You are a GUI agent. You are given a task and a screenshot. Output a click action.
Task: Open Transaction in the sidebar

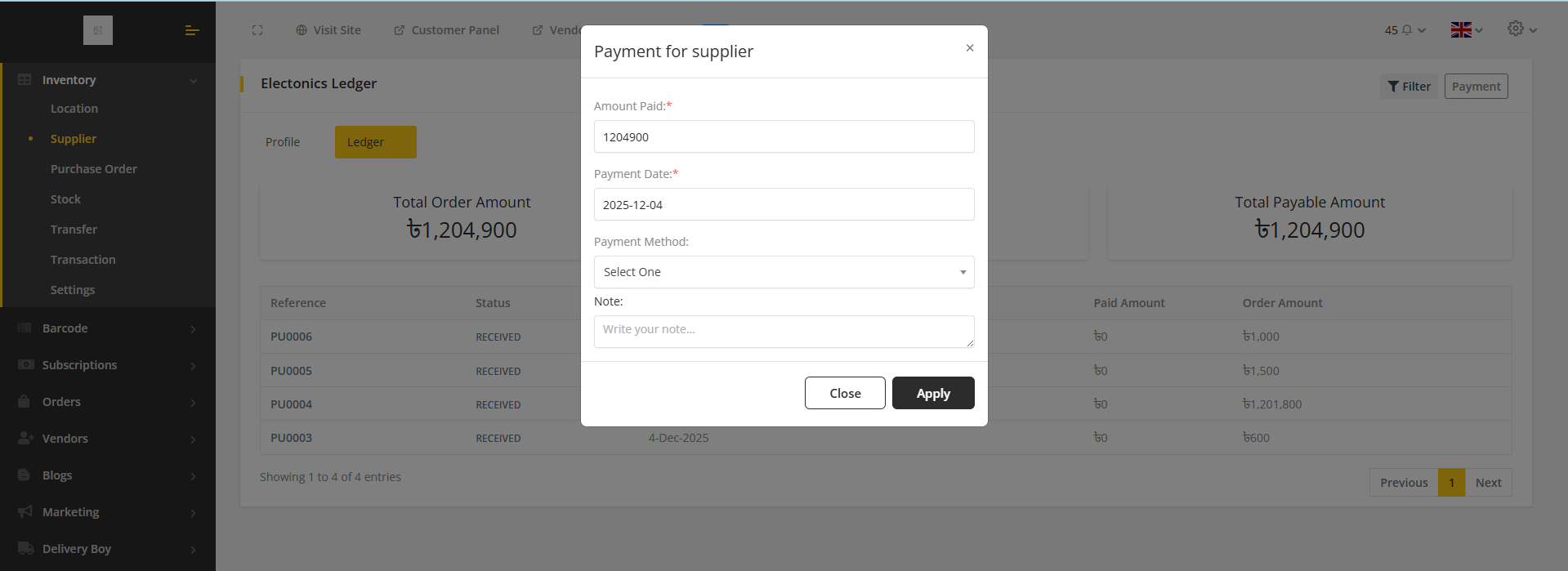click(x=83, y=260)
